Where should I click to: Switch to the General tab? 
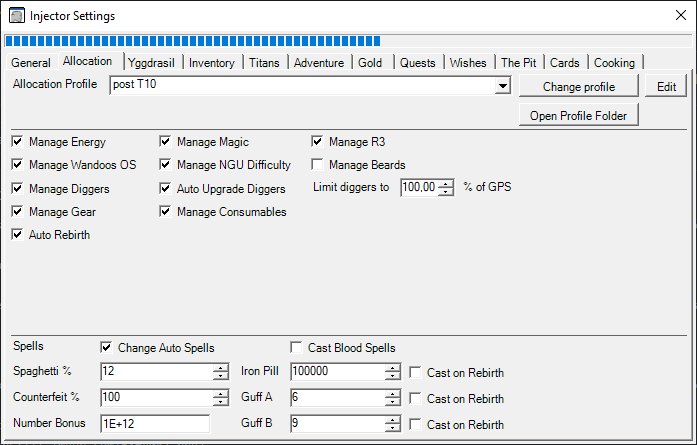31,63
